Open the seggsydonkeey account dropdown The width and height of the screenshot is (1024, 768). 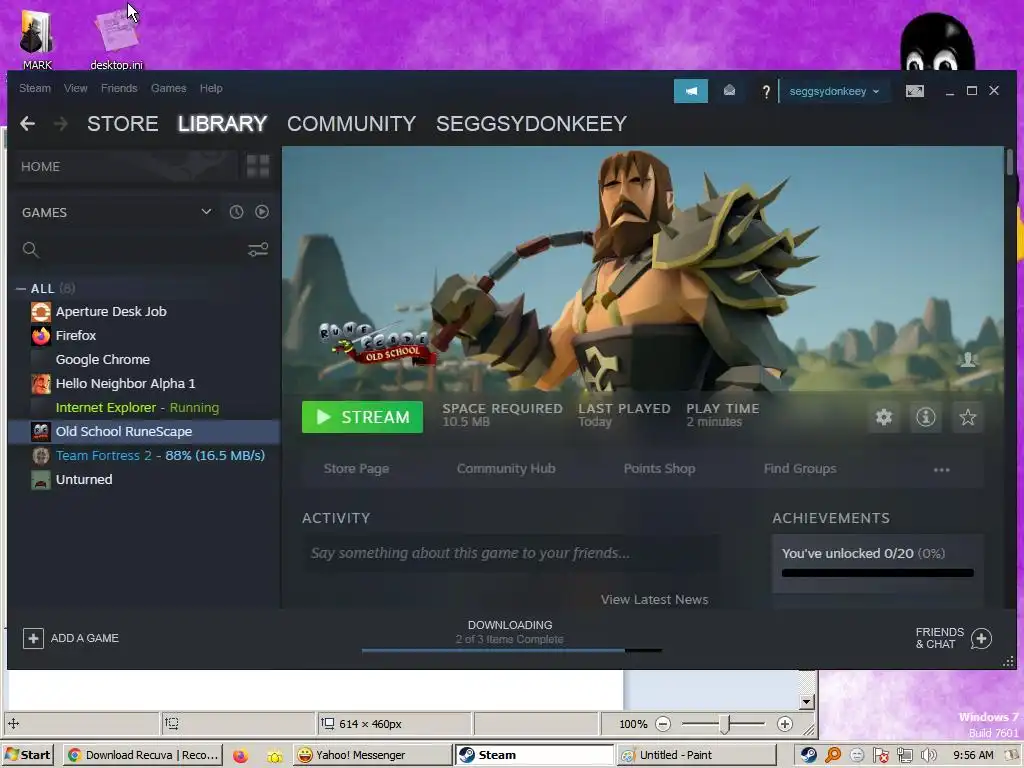tap(834, 91)
